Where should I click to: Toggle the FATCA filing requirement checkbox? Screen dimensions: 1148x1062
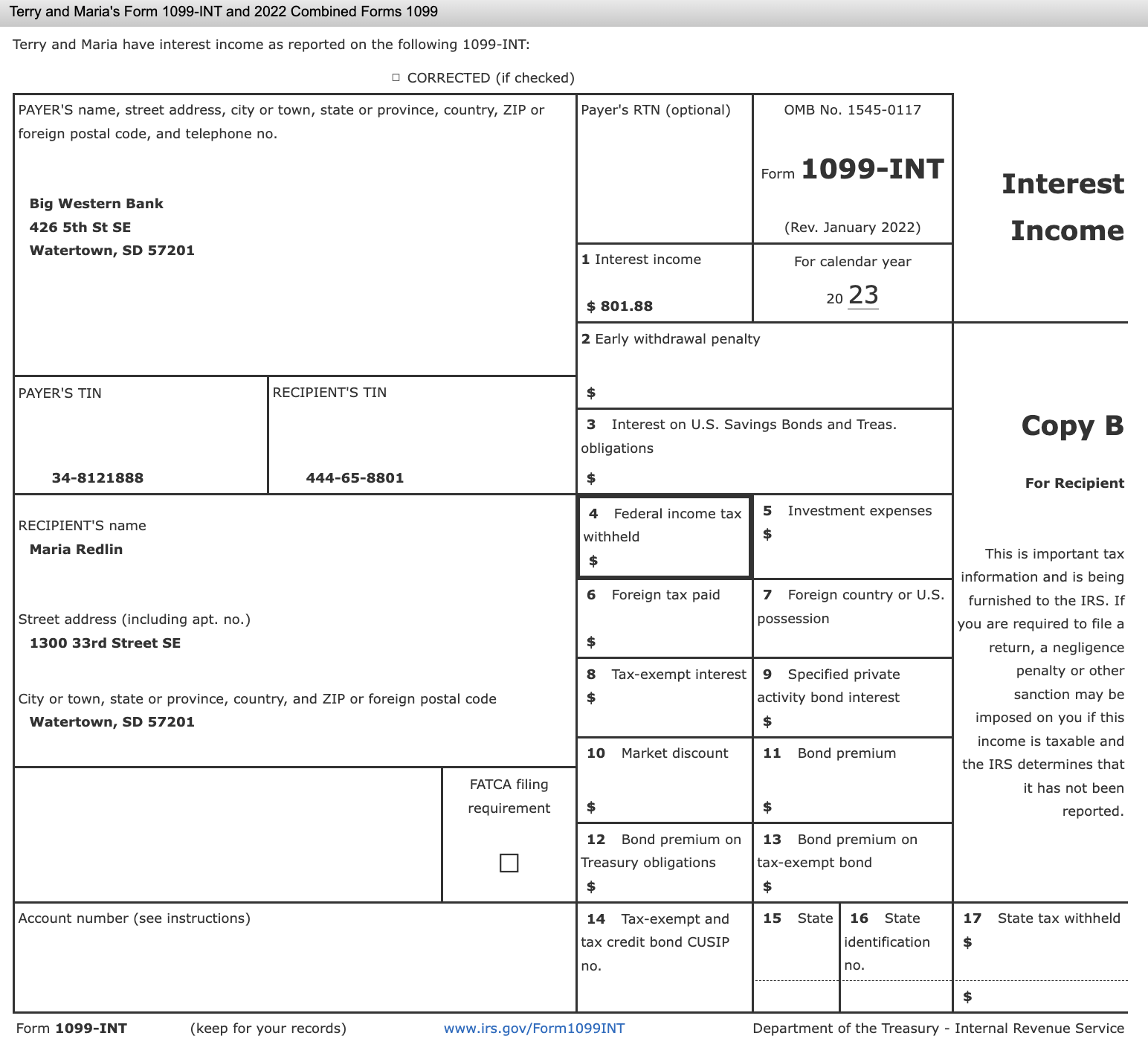click(509, 863)
